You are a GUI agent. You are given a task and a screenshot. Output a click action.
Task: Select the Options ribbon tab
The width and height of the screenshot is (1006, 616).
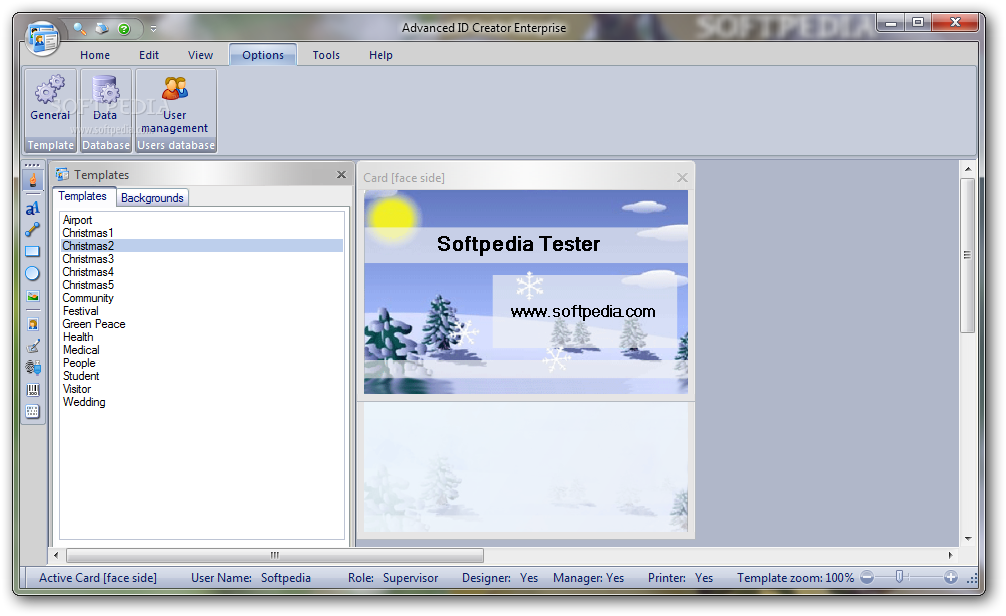(x=263, y=55)
